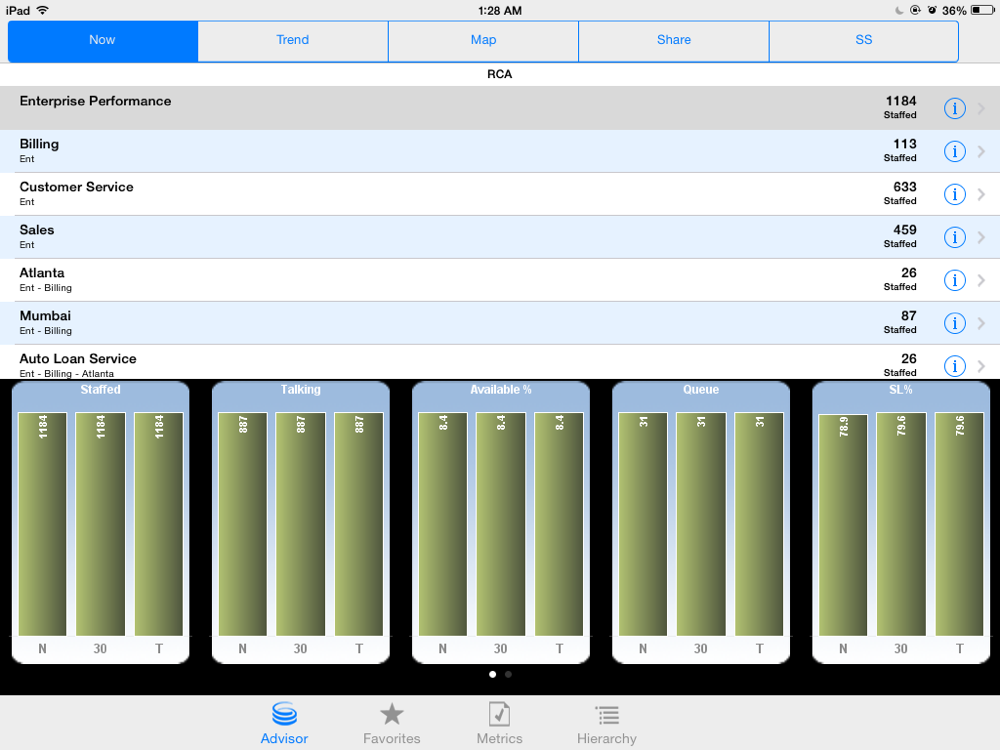Image resolution: width=1000 pixels, height=750 pixels.
Task: Tap the Available % chart header
Action: (x=501, y=390)
